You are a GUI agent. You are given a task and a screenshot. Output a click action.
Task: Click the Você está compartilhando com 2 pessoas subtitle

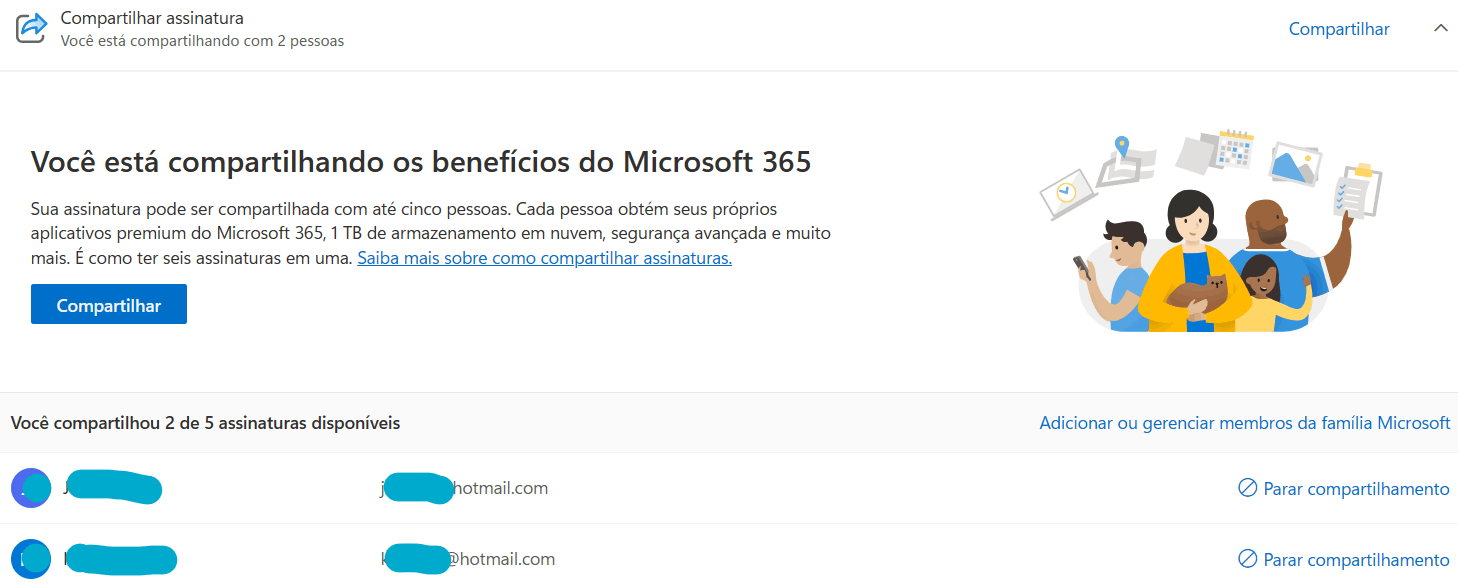[202, 41]
